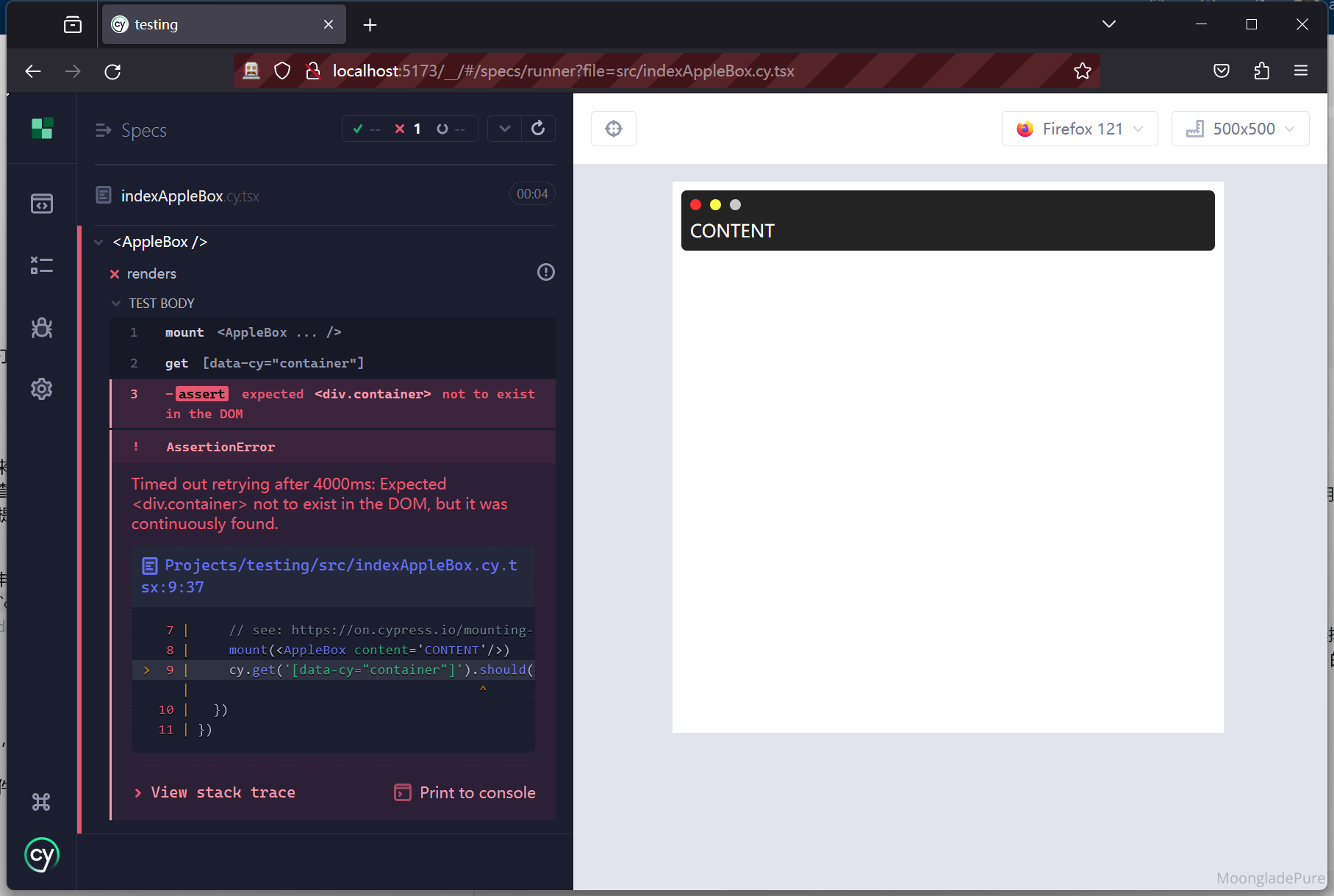Open the Runs list sidebar icon
Viewport: 1334px width, 896px height.
(42, 265)
